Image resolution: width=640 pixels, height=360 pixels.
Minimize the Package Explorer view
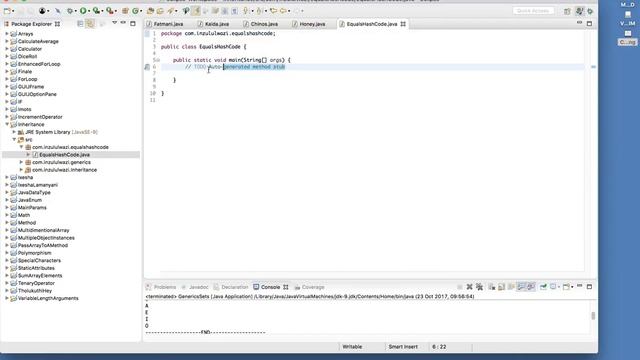tap(123, 23)
